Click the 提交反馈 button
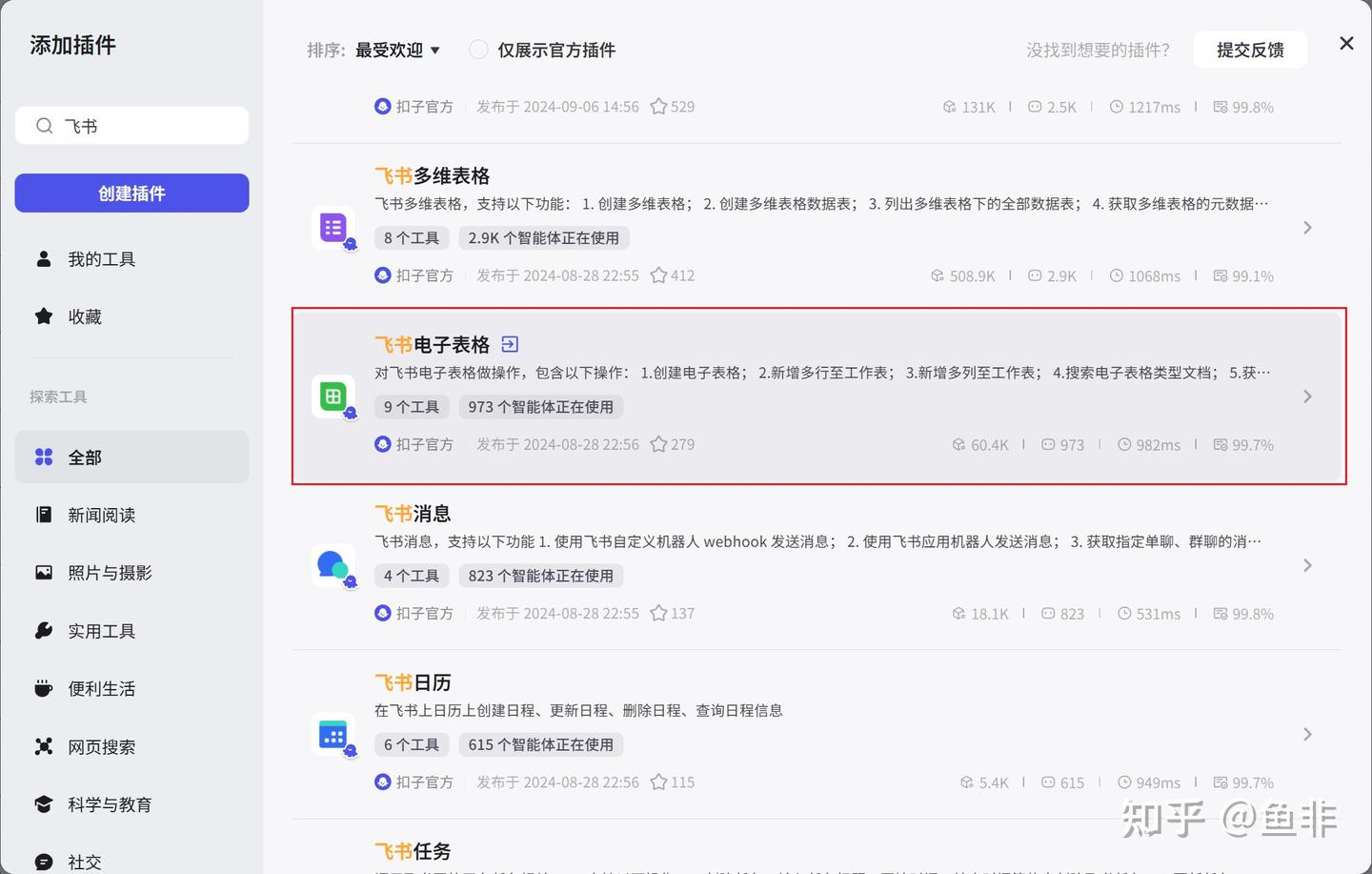 [x=1250, y=50]
